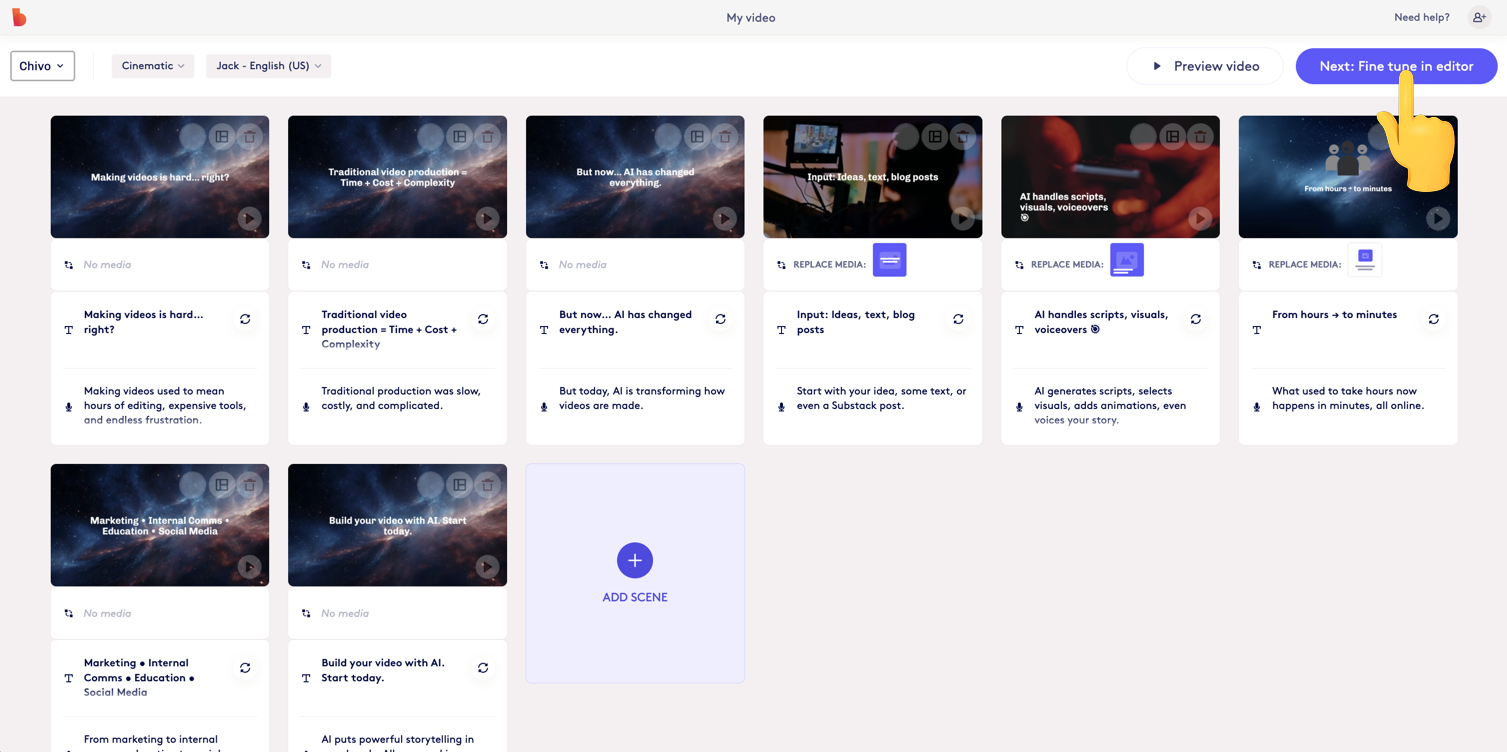Viewport: 1507px width, 752px height.
Task: Click 'No media' under 'Build your video' scene
Action: 345,614
